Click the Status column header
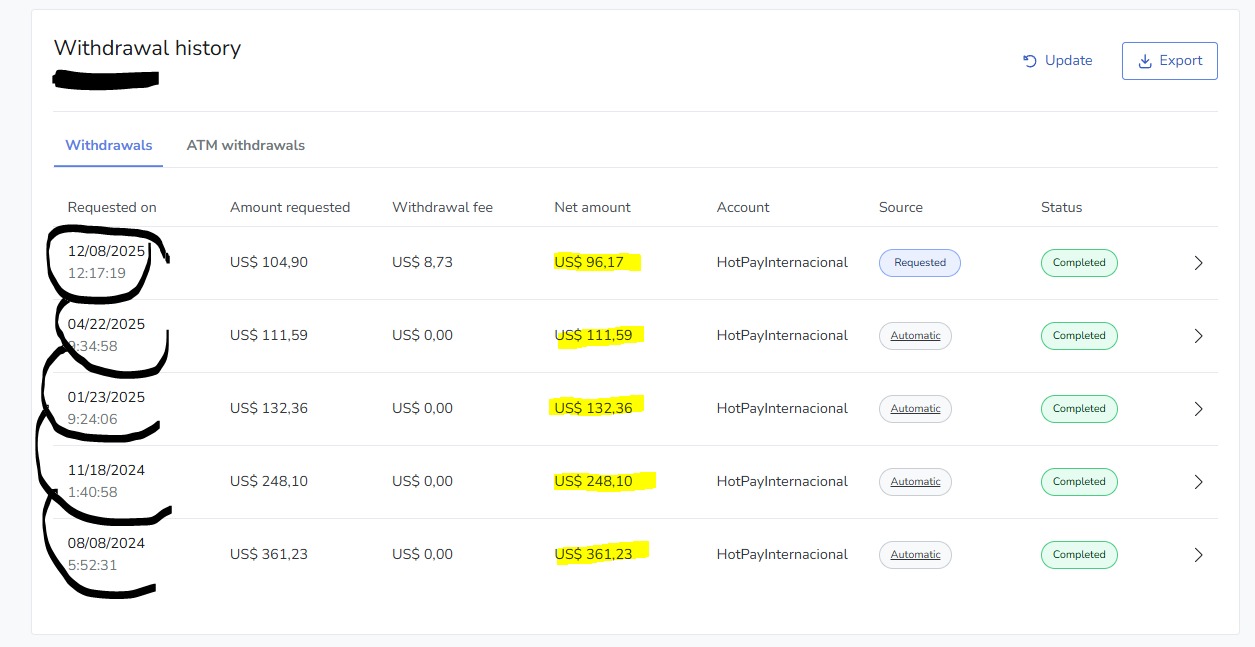This screenshot has width=1255, height=647. [x=1062, y=207]
